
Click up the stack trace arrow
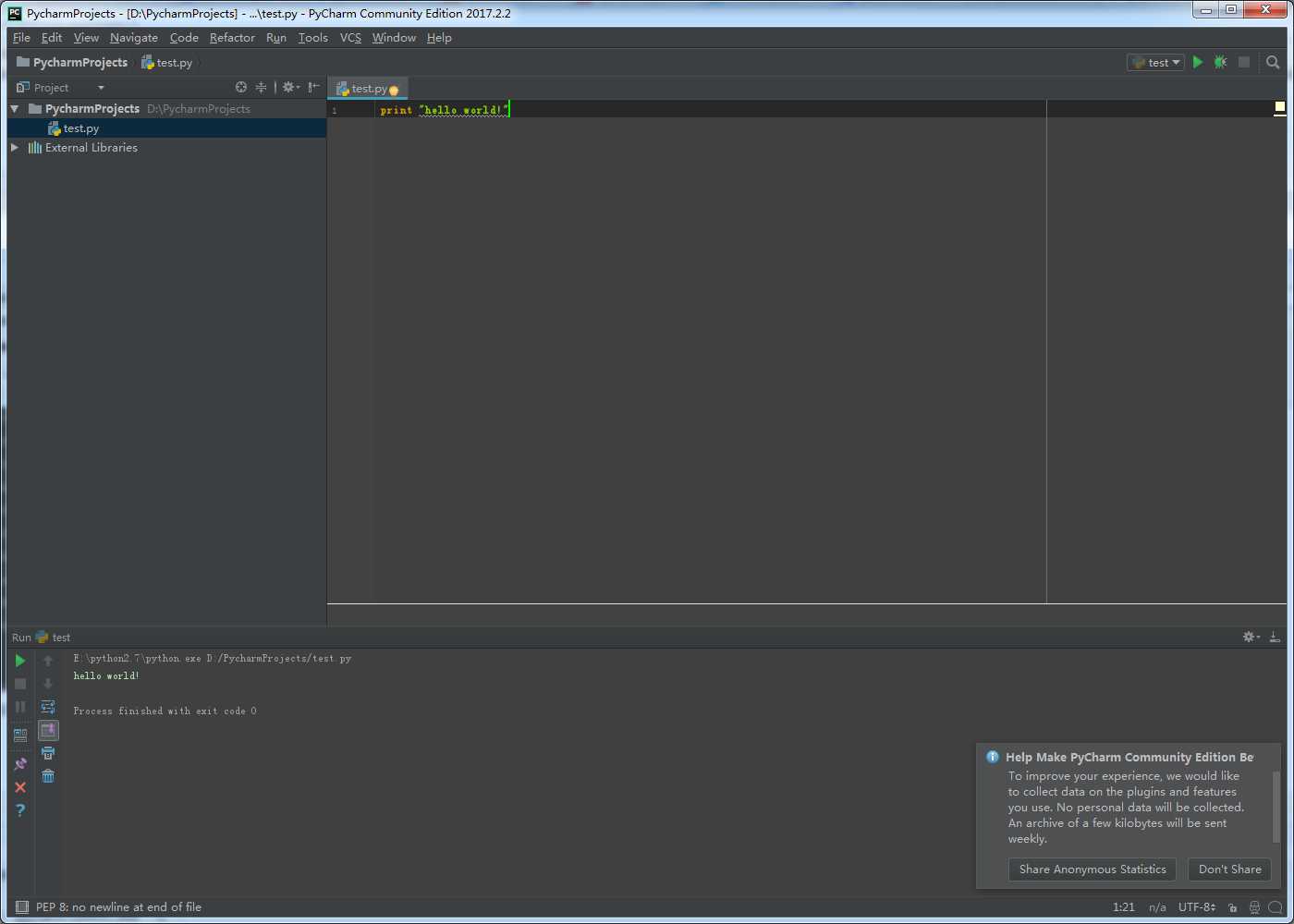[x=48, y=661]
